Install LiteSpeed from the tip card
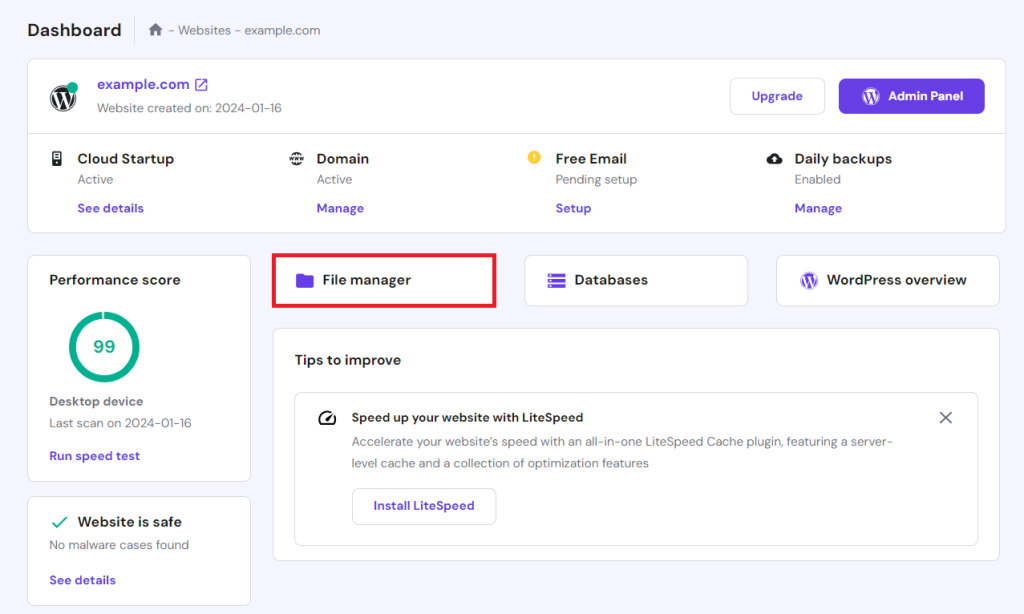 click(423, 506)
